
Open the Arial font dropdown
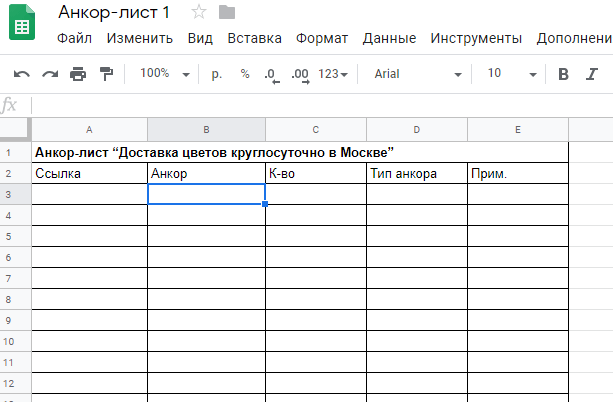(418, 74)
